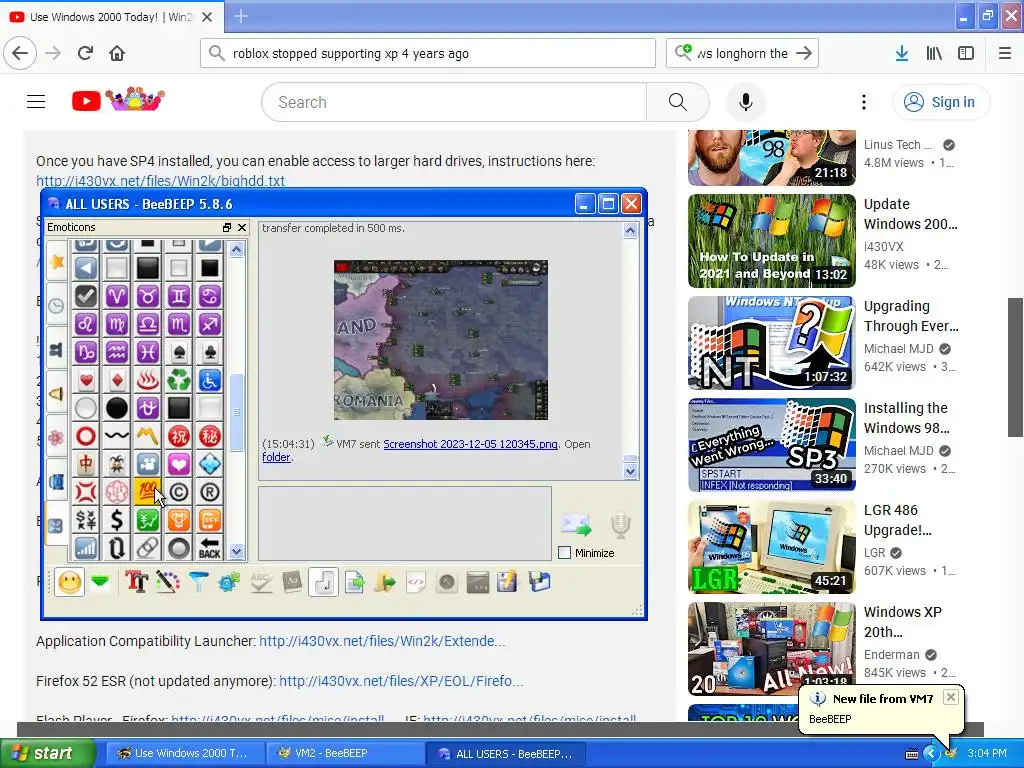This screenshot has height=768, width=1024.
Task: Click chat history scroll down arrow
Action: coord(630,471)
